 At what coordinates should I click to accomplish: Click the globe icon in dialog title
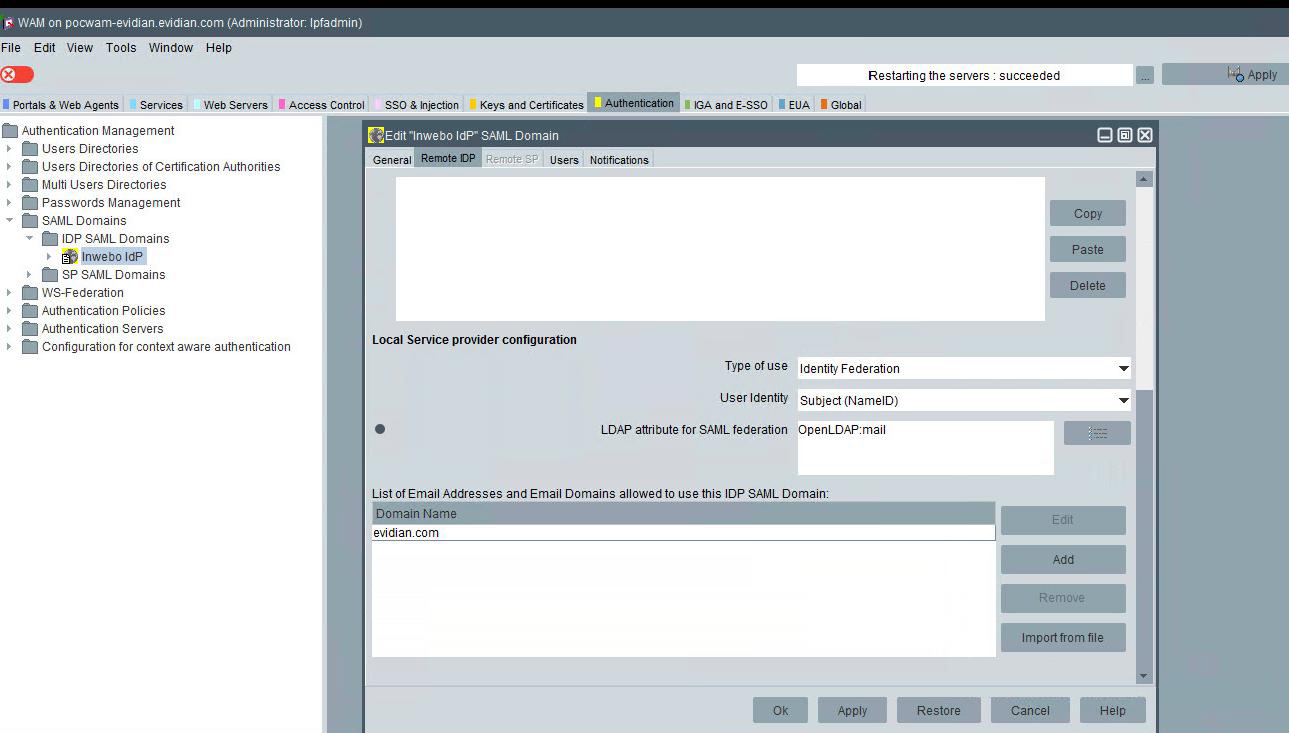coord(376,135)
